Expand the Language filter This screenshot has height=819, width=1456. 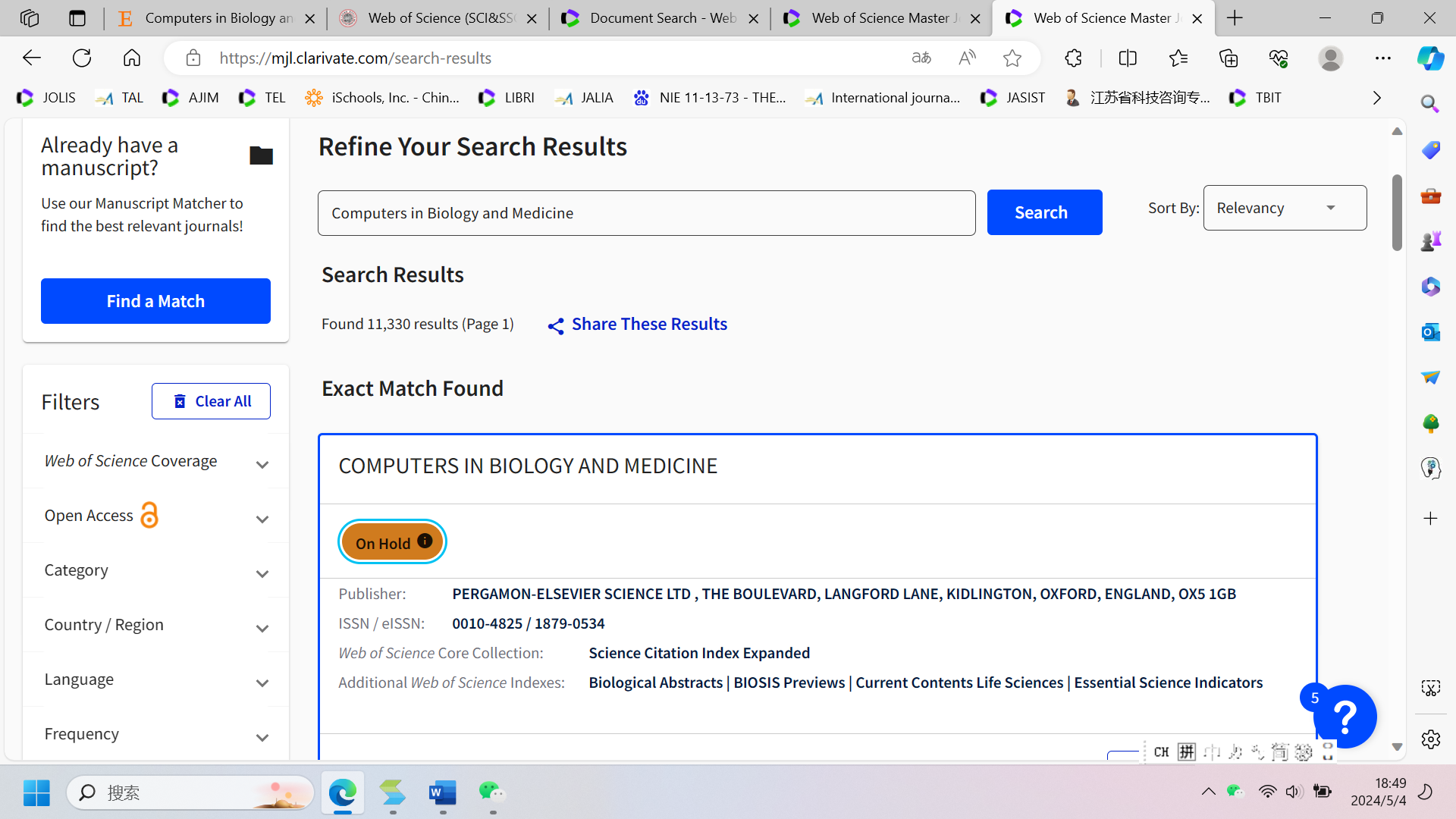click(x=155, y=680)
